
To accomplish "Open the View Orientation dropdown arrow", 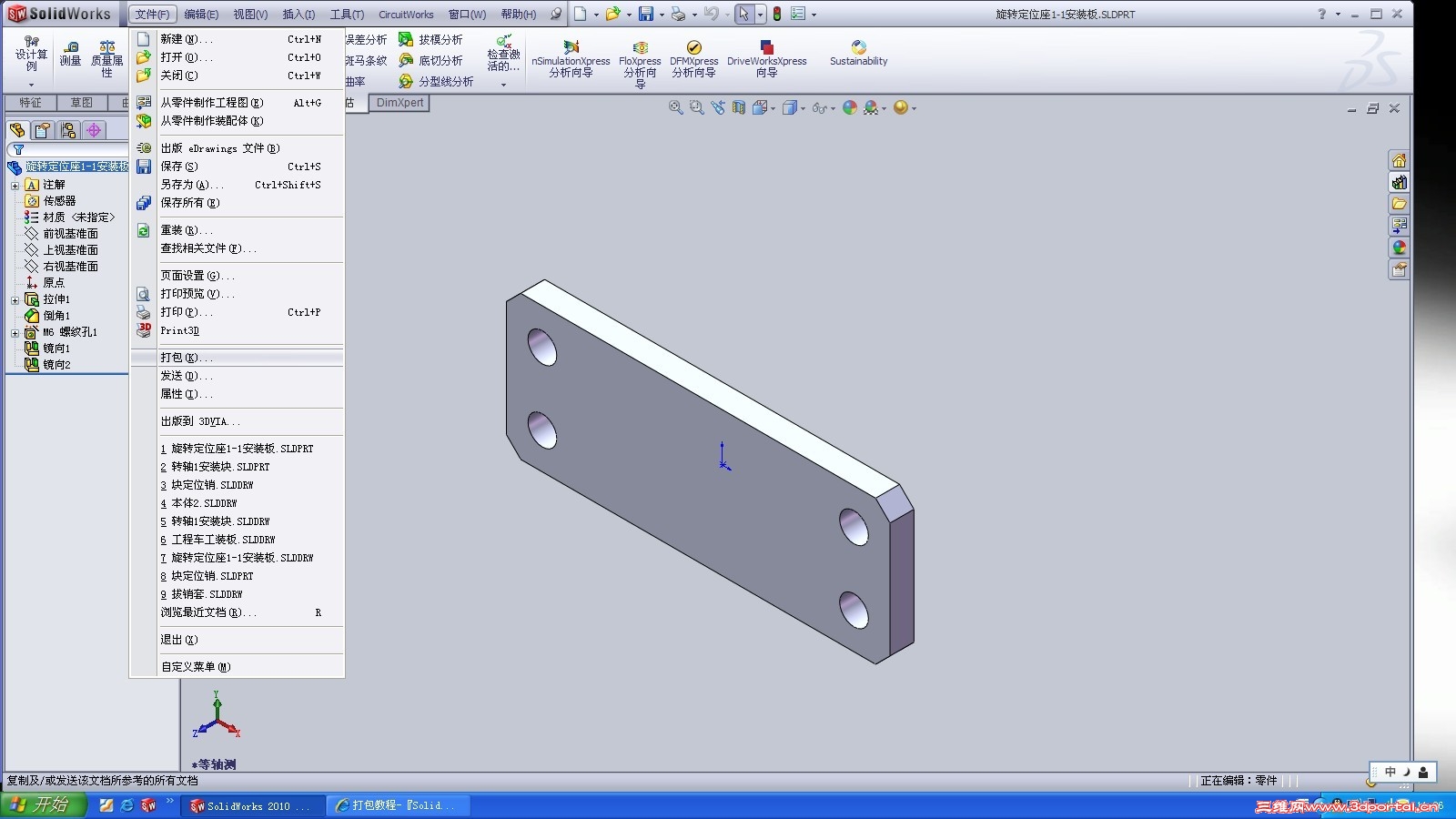I will click(773, 108).
